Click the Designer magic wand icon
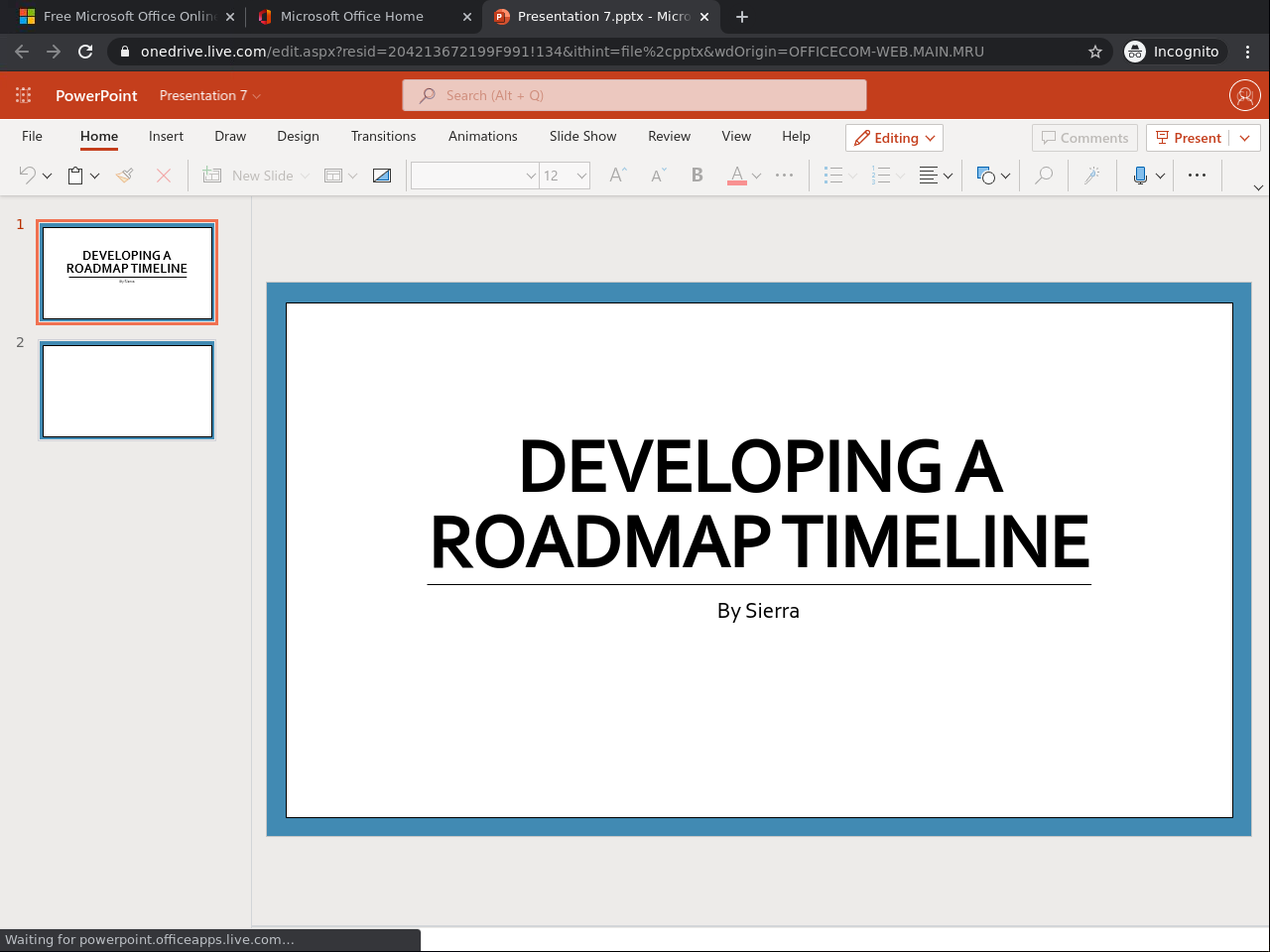 [1091, 176]
